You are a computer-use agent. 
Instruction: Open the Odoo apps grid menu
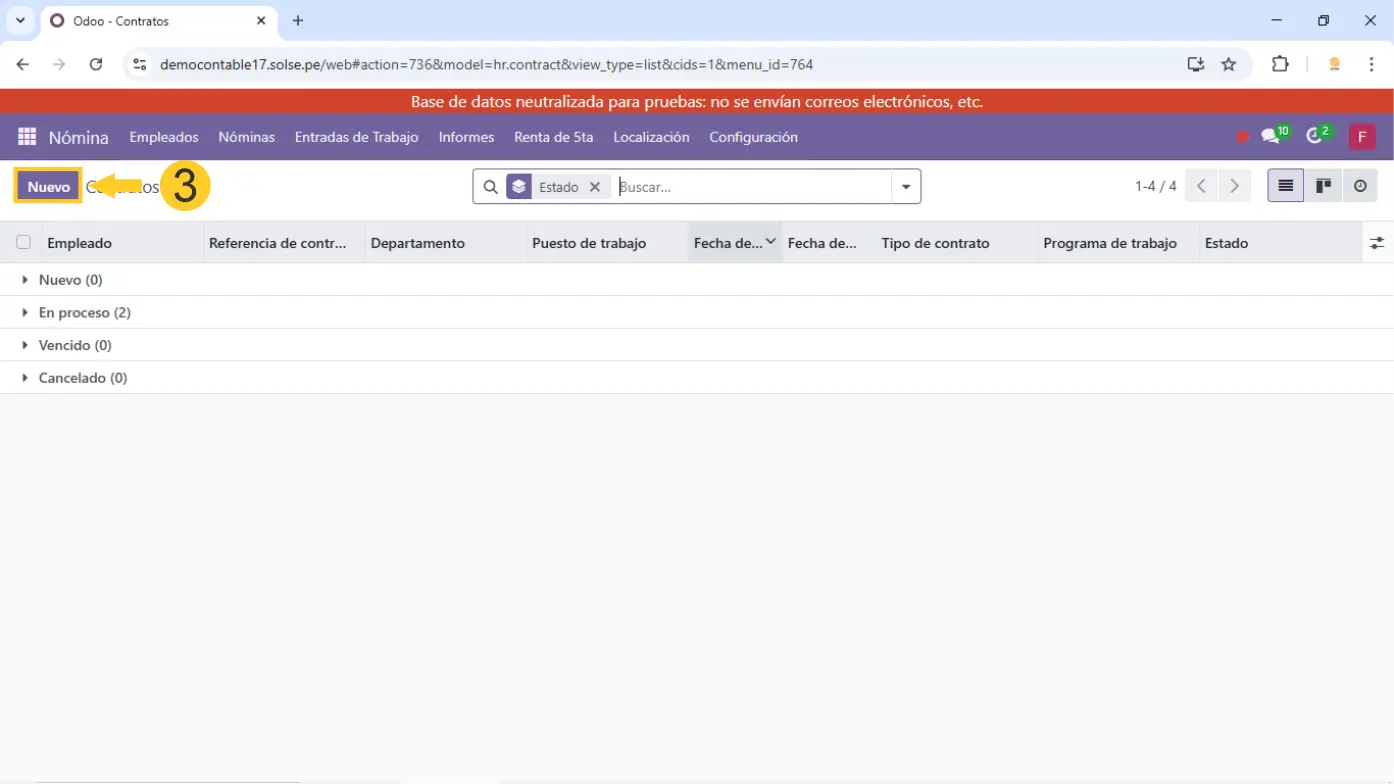[27, 137]
